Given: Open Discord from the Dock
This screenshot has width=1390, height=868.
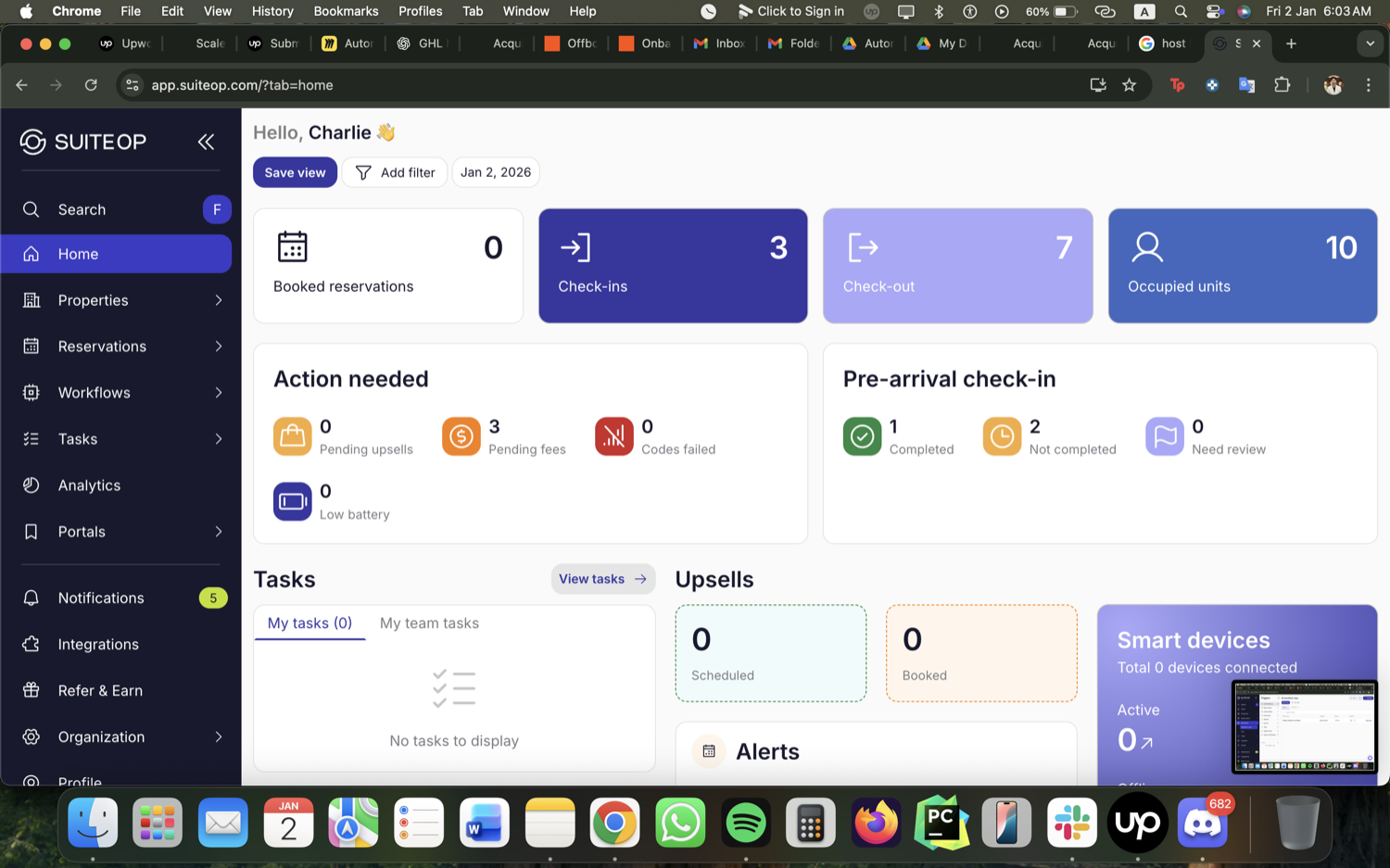Looking at the screenshot, I should click(1203, 823).
